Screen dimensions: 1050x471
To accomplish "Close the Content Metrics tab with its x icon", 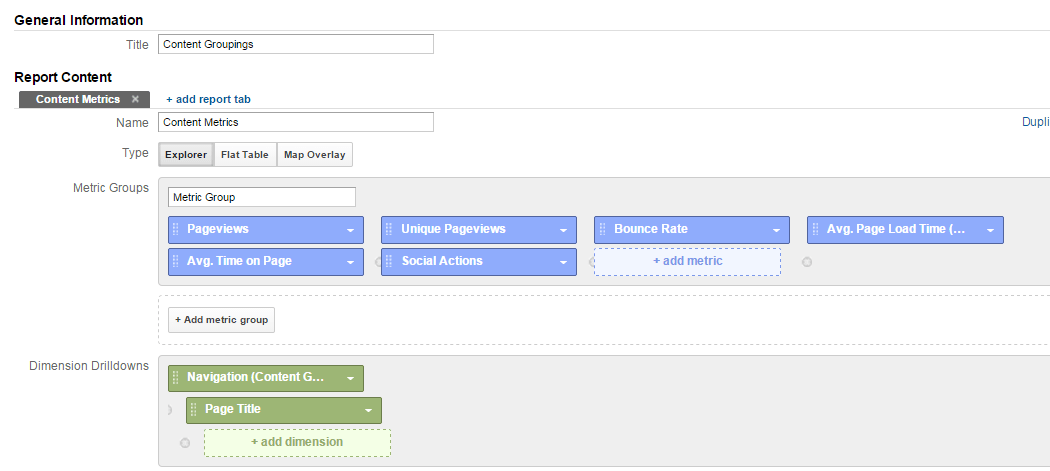I will (135, 99).
